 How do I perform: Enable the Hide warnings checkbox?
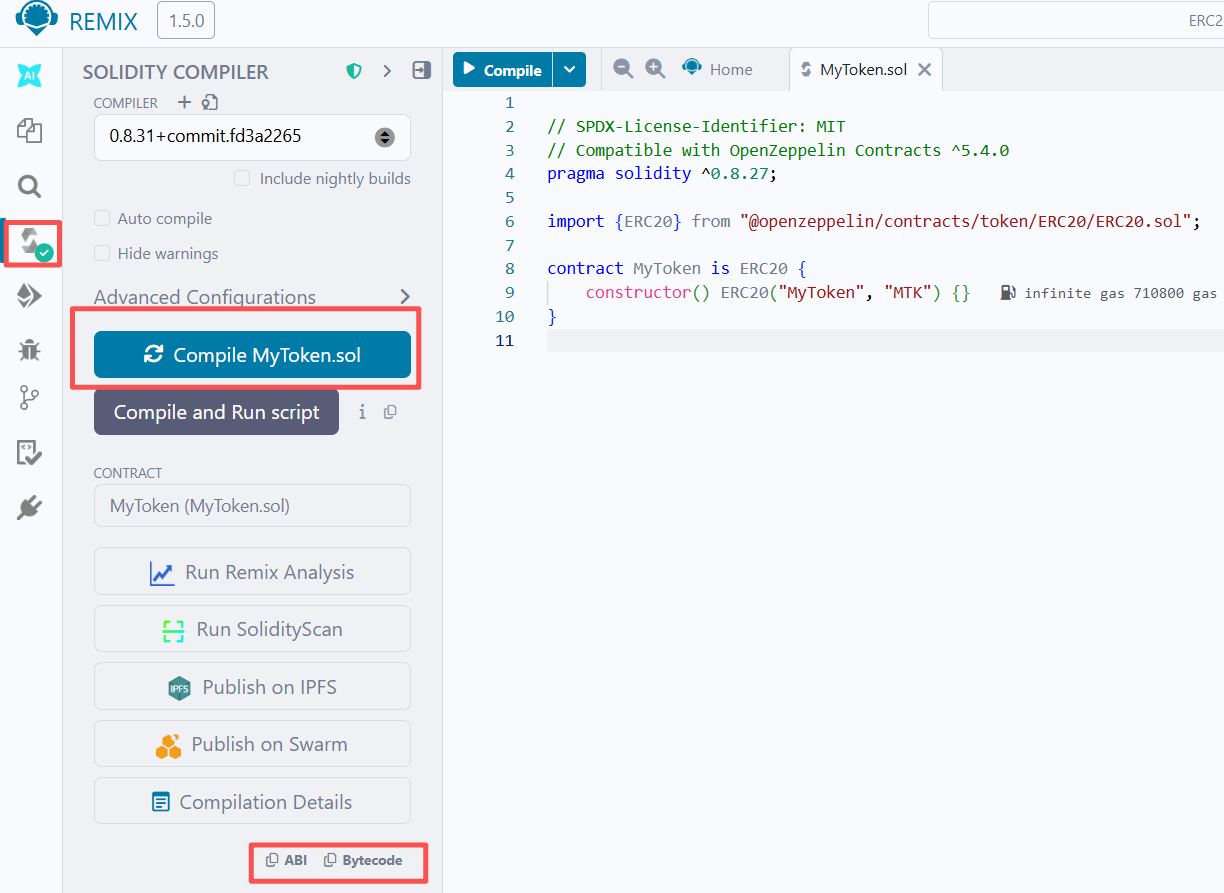point(102,253)
